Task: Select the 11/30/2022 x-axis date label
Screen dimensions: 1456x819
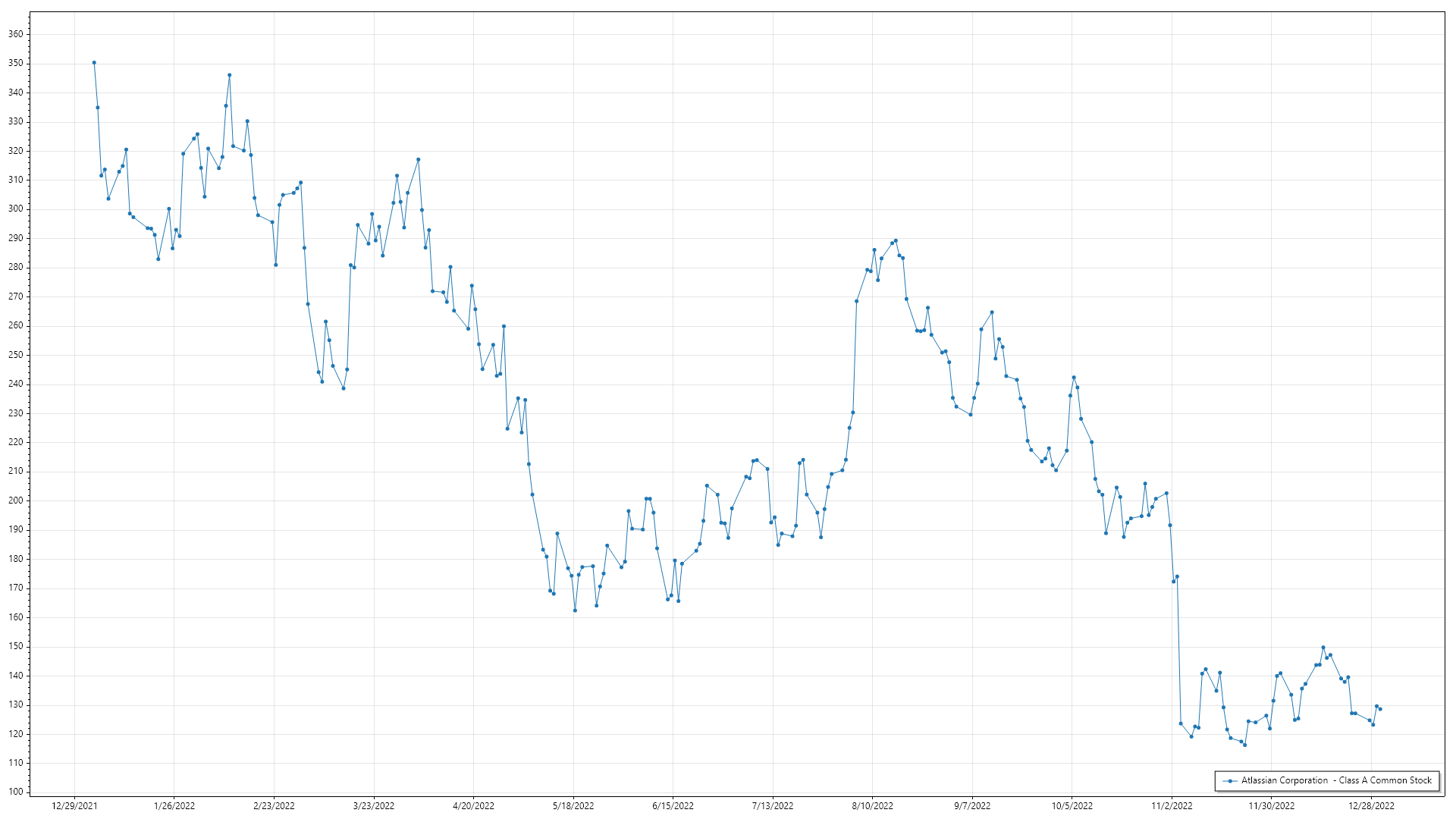Action: coord(1272,806)
